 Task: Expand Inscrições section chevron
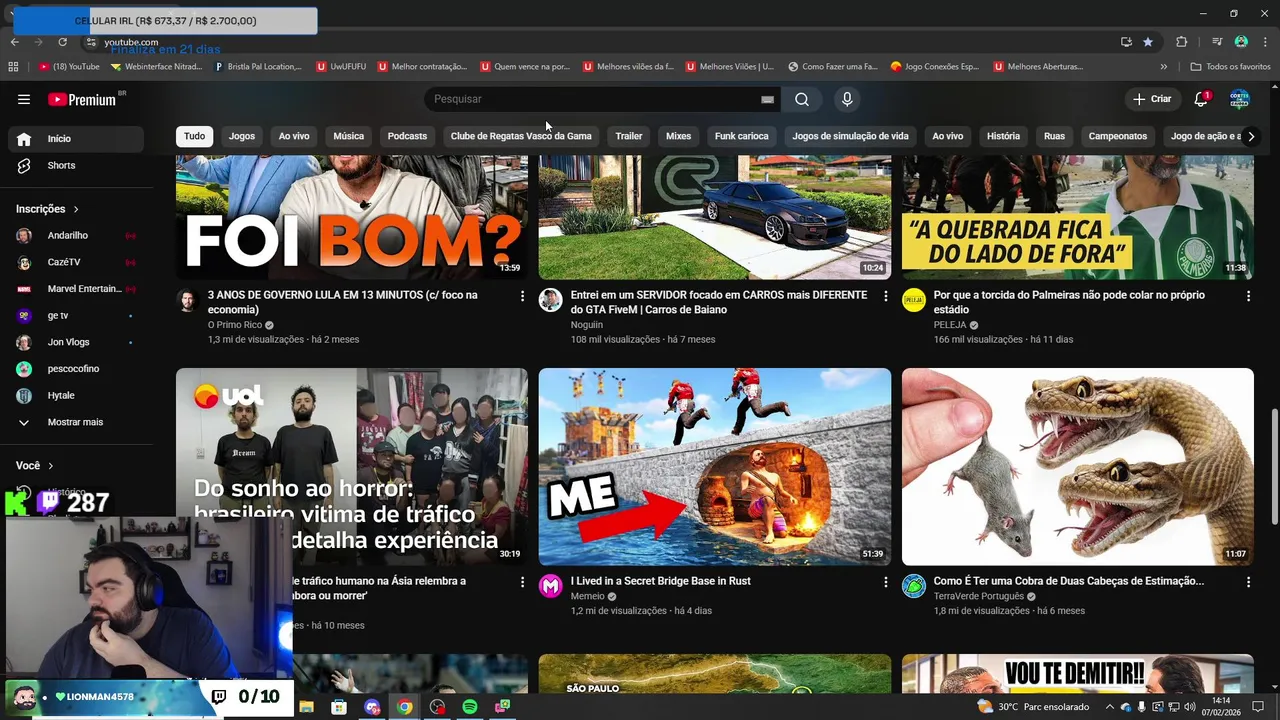[76, 209]
